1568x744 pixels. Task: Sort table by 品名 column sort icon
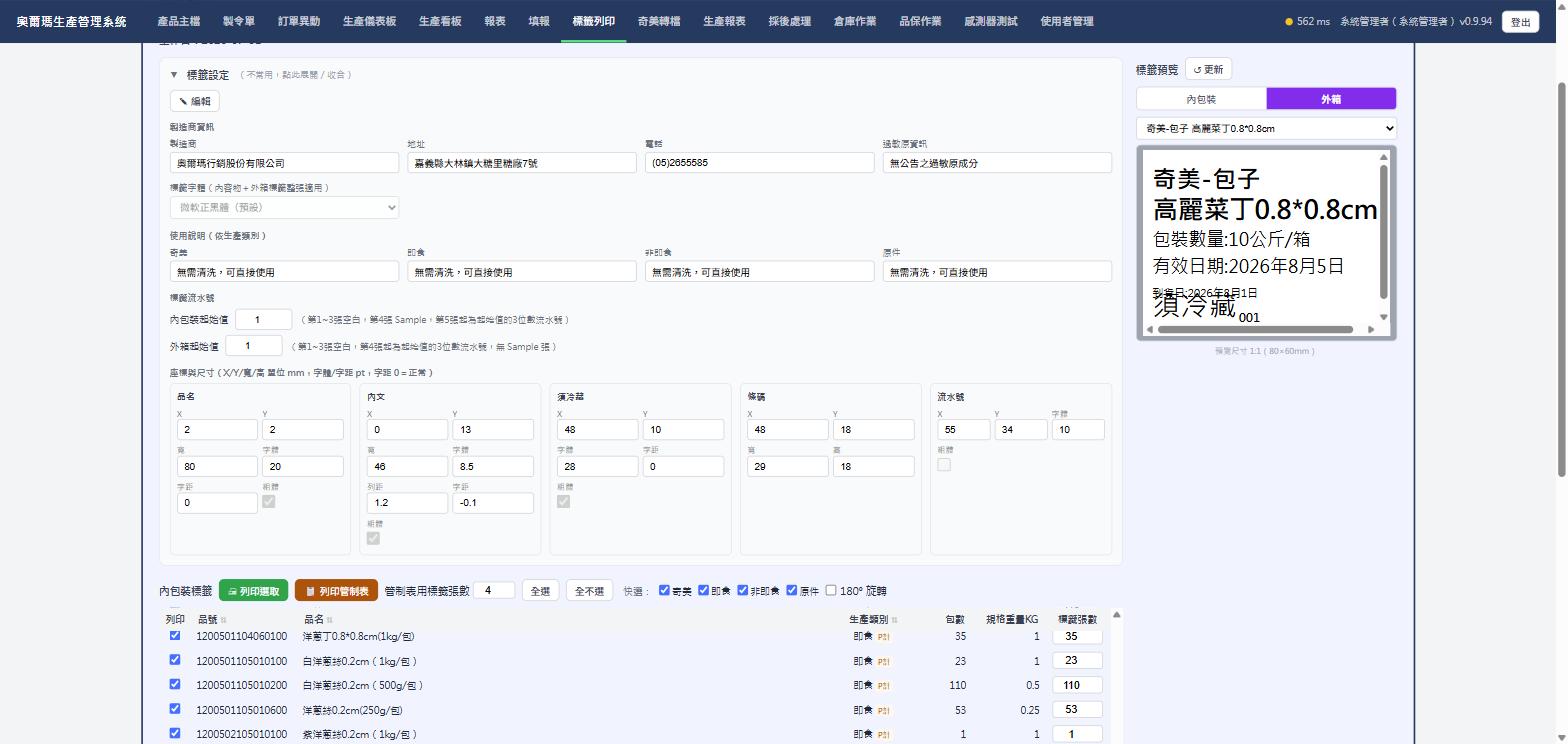[329, 620]
